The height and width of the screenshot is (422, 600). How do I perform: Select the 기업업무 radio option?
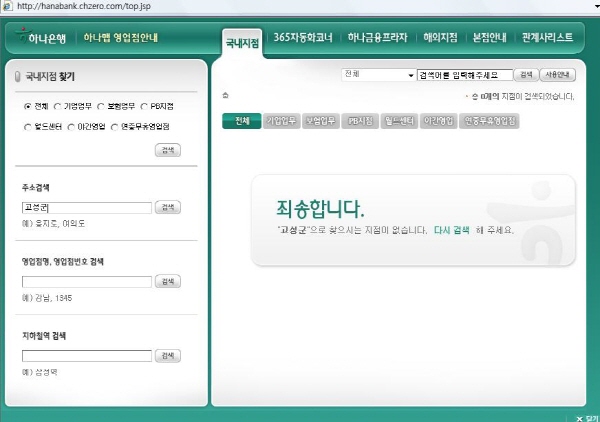click(x=57, y=104)
